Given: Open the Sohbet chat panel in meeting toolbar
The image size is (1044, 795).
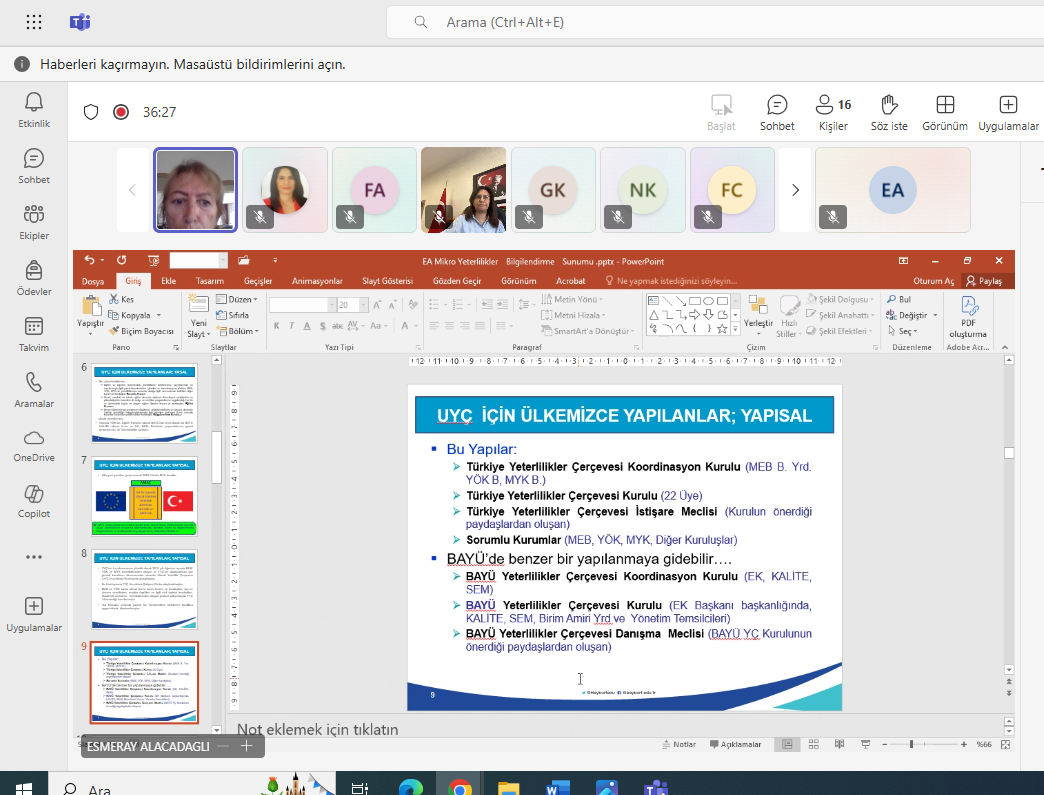Looking at the screenshot, I should point(776,112).
